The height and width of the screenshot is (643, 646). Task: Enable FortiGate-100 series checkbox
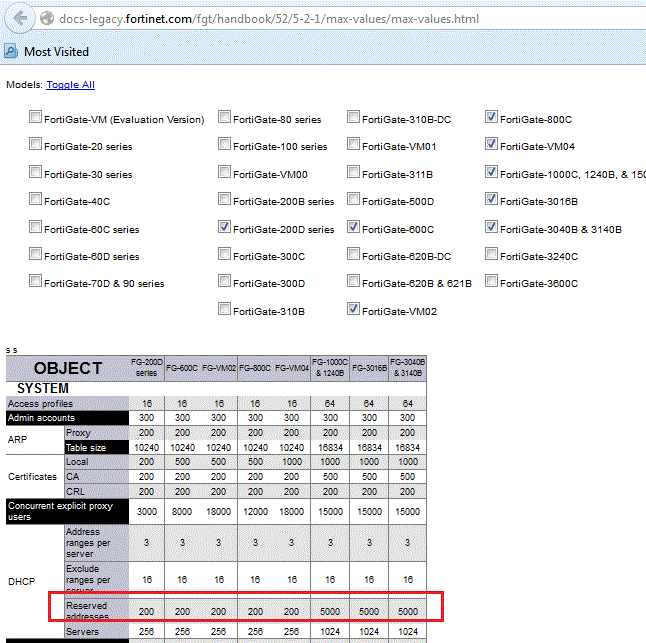(224, 144)
